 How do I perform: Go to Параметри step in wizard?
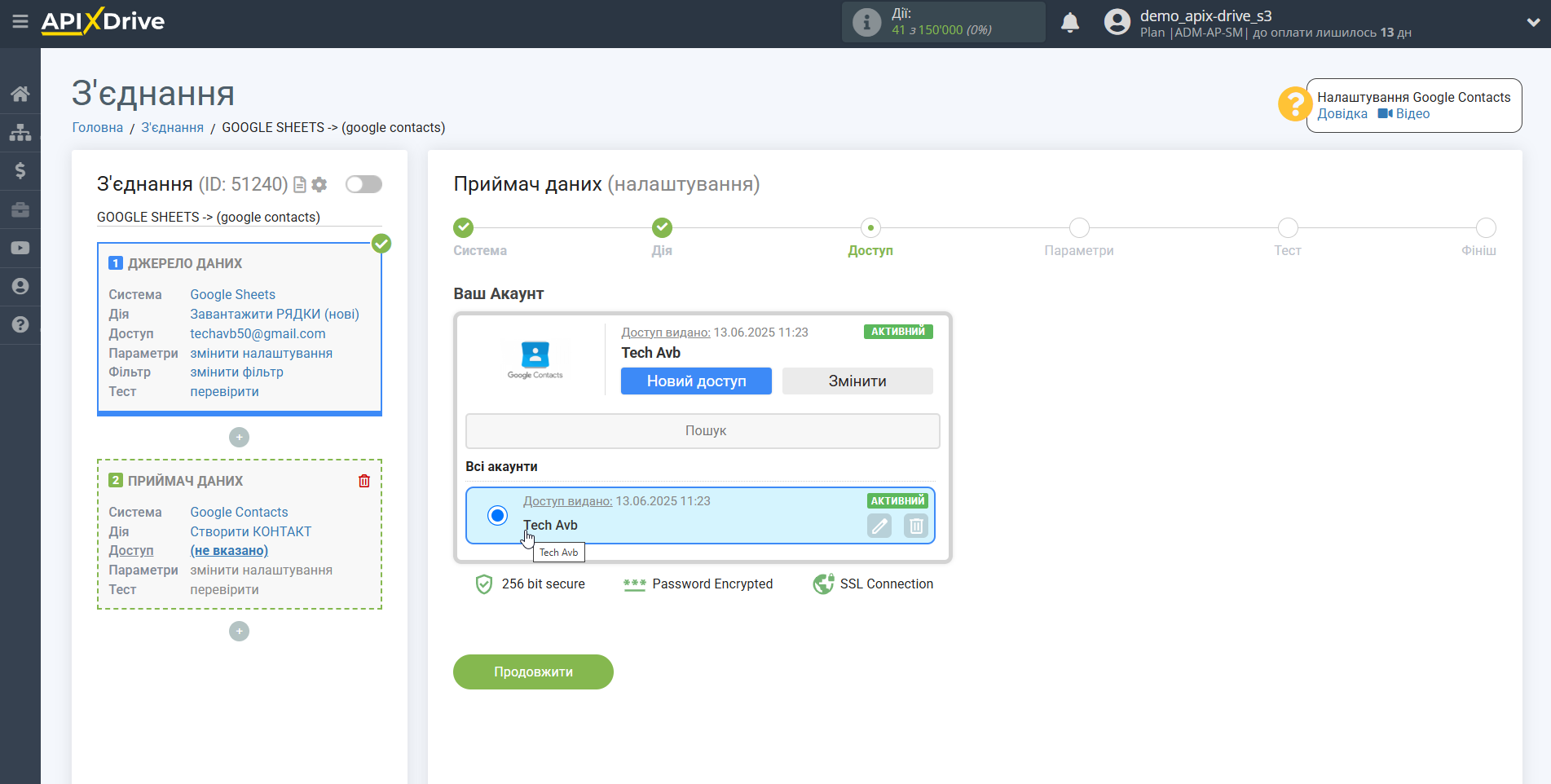[x=1079, y=228]
